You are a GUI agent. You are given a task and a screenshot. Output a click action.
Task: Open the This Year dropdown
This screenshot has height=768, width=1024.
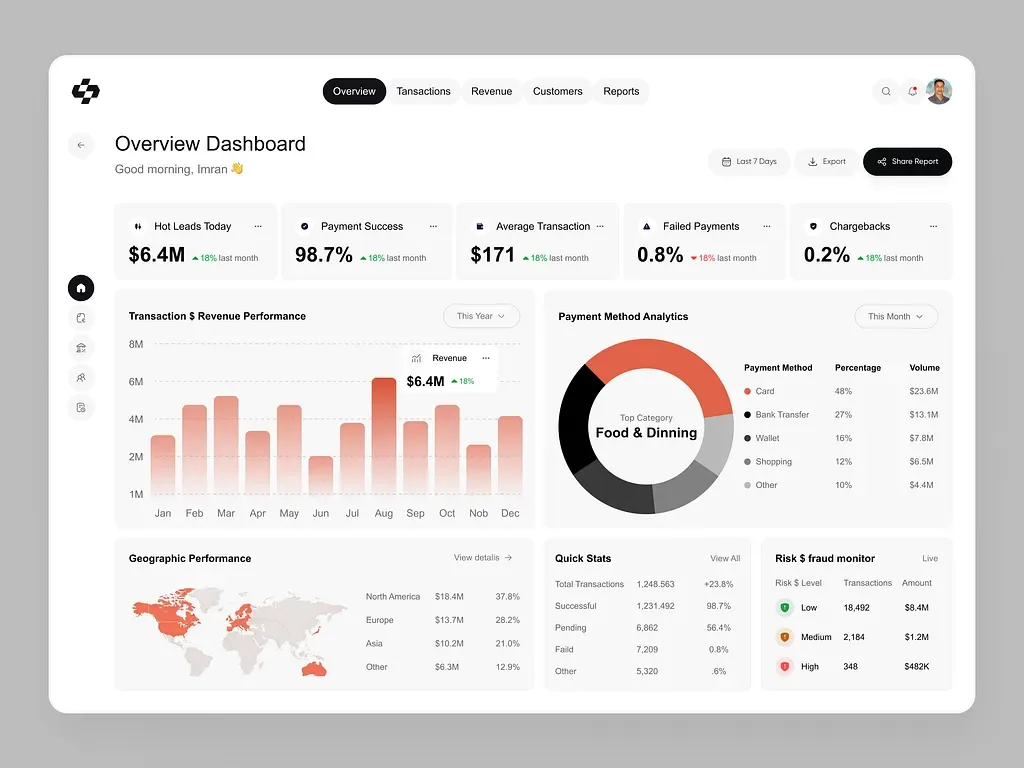(481, 316)
